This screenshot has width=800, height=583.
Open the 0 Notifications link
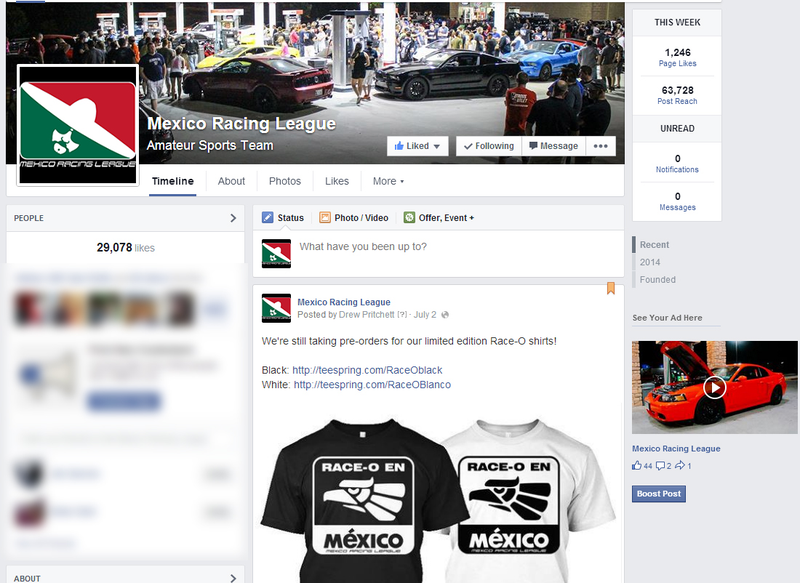pos(677,163)
